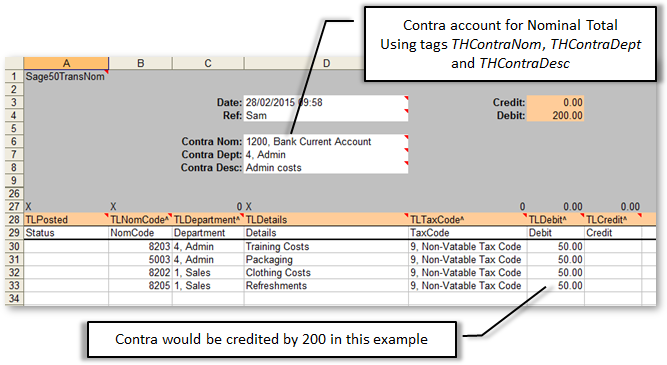The image size is (667, 365).
Task: Select the Contra Dept field 4, Admin
Action: [326, 154]
